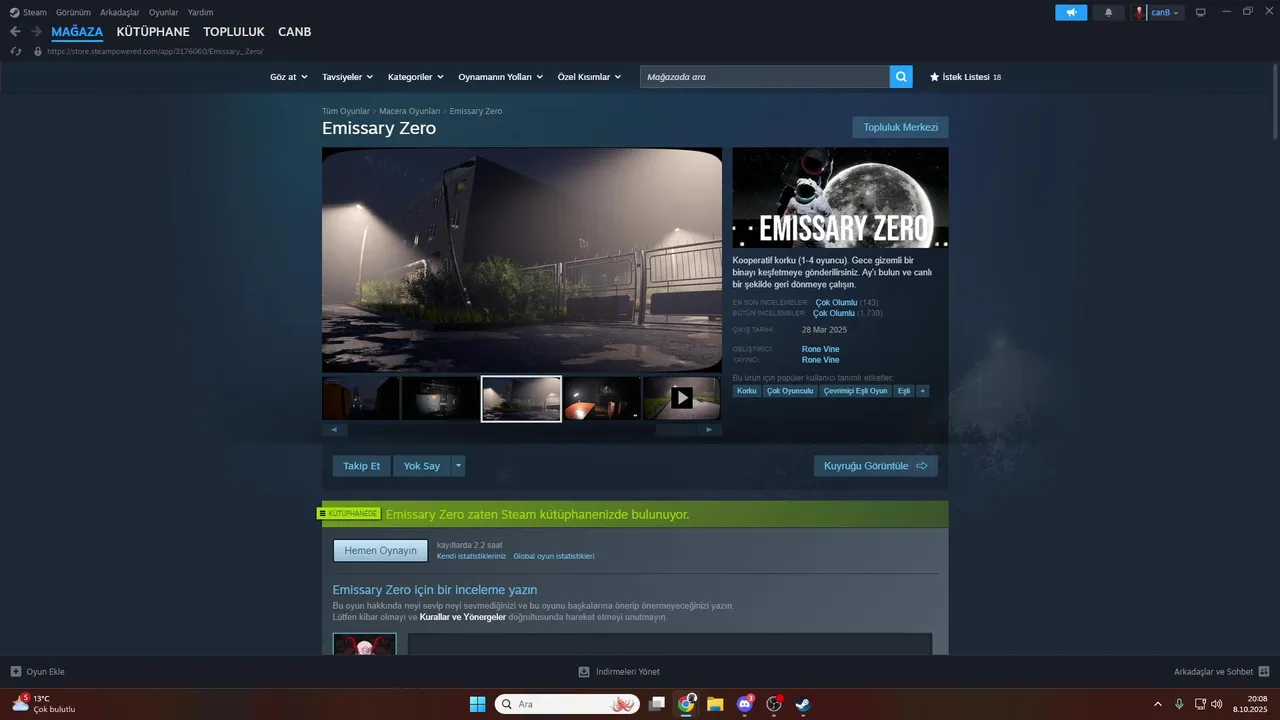Viewport: 1280px width, 720px height.
Task: Open the canB account dropdown
Action: (x=1165, y=12)
